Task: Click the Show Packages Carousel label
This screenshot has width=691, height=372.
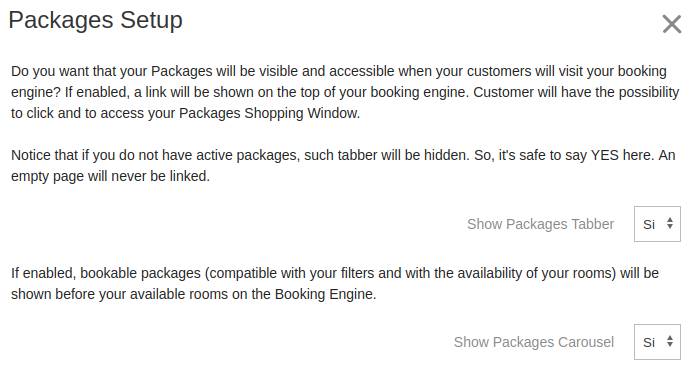Action: click(534, 342)
